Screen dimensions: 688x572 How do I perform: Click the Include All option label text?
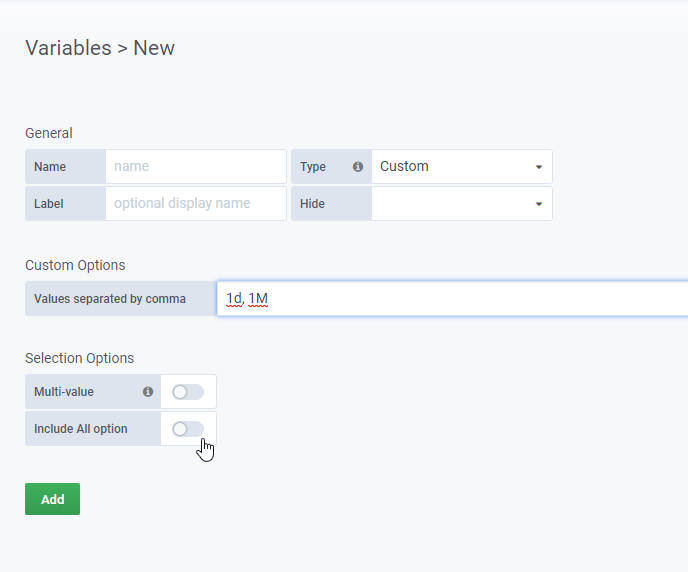pyautogui.click(x=81, y=429)
